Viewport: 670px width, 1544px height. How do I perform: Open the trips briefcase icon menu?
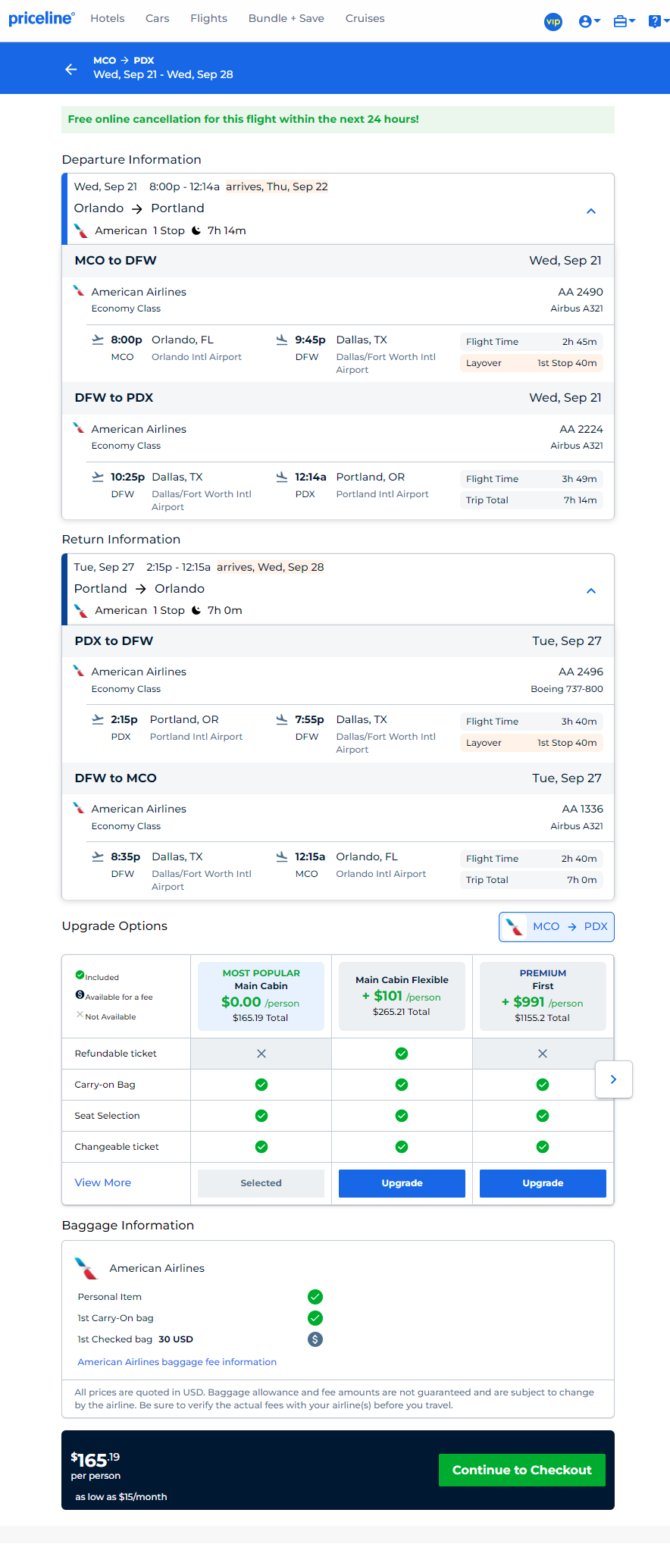(625, 21)
